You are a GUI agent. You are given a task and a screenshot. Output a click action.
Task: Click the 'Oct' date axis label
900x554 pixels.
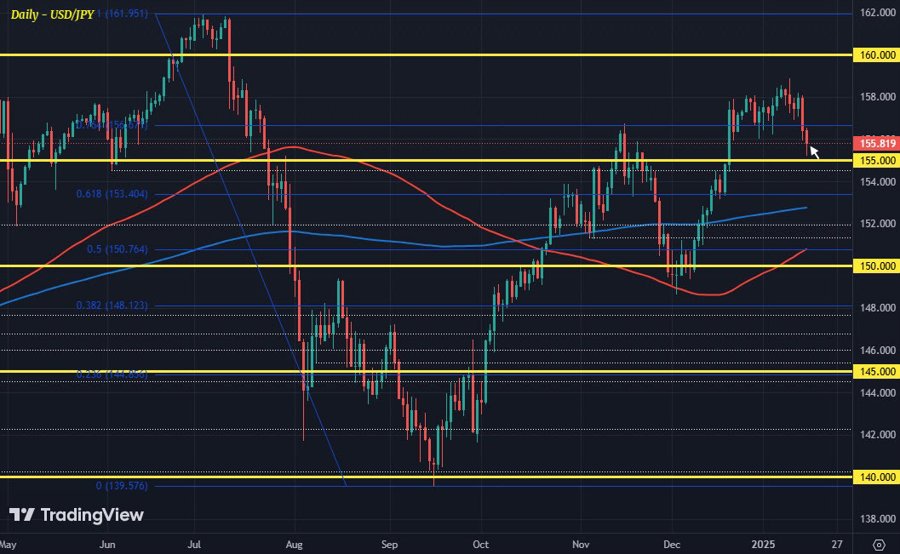[x=480, y=544]
